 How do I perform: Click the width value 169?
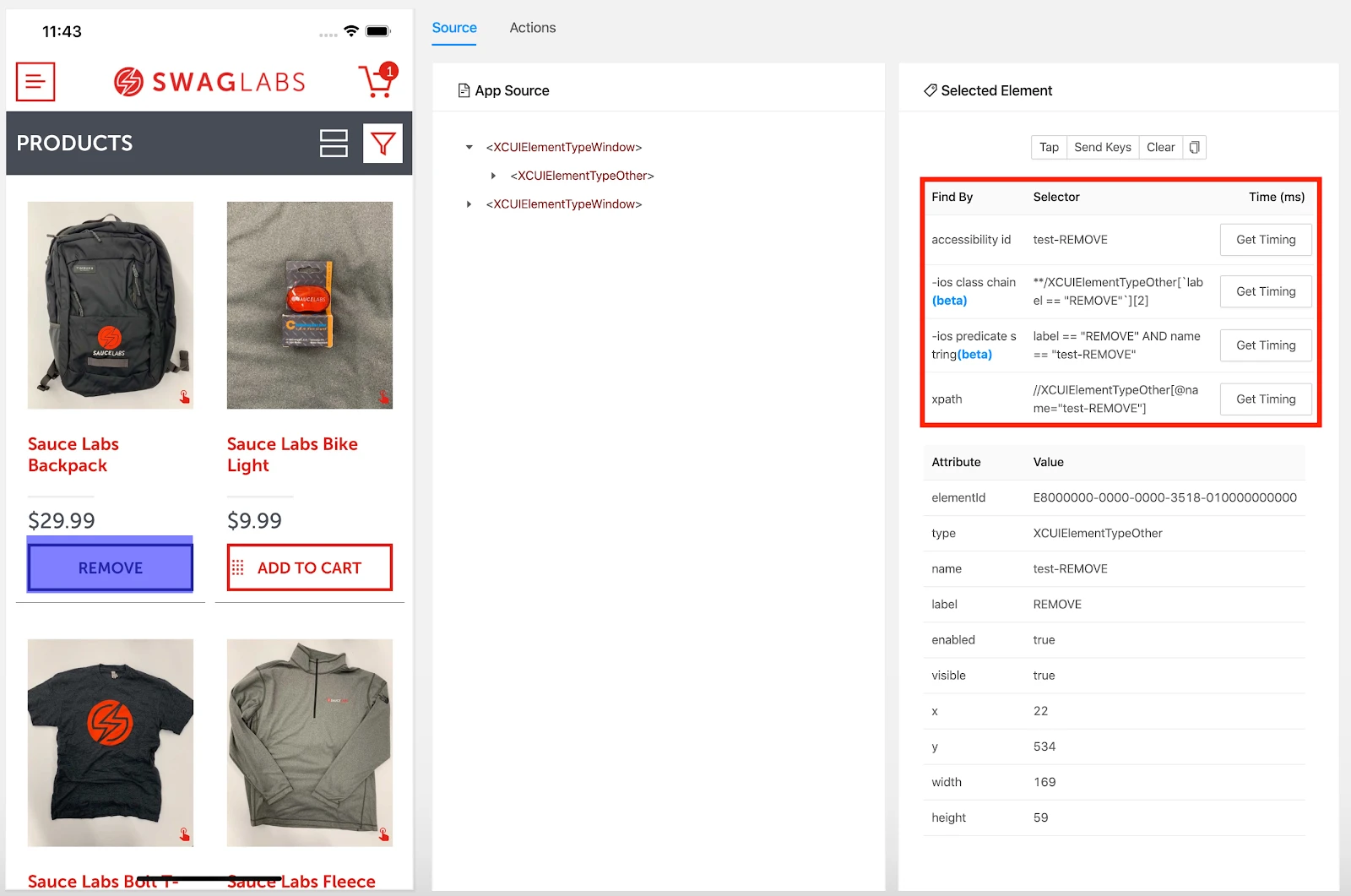1044,782
